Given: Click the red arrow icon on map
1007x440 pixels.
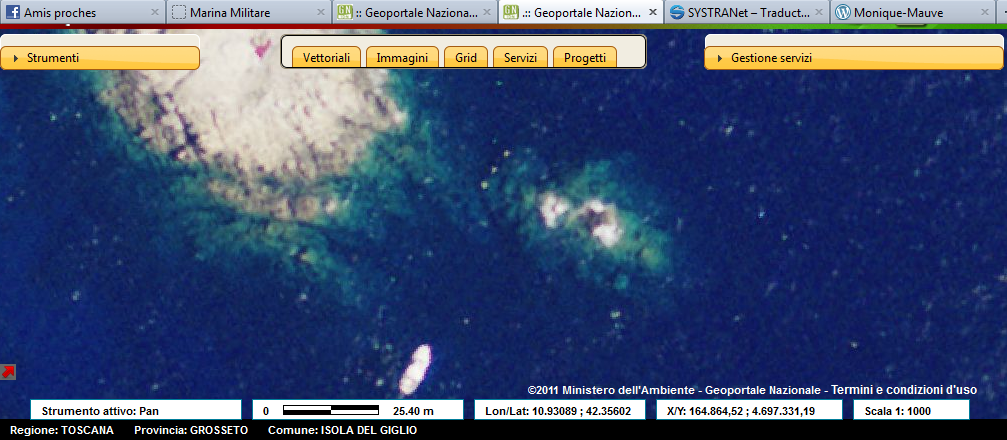Looking at the screenshot, I should point(8,372).
